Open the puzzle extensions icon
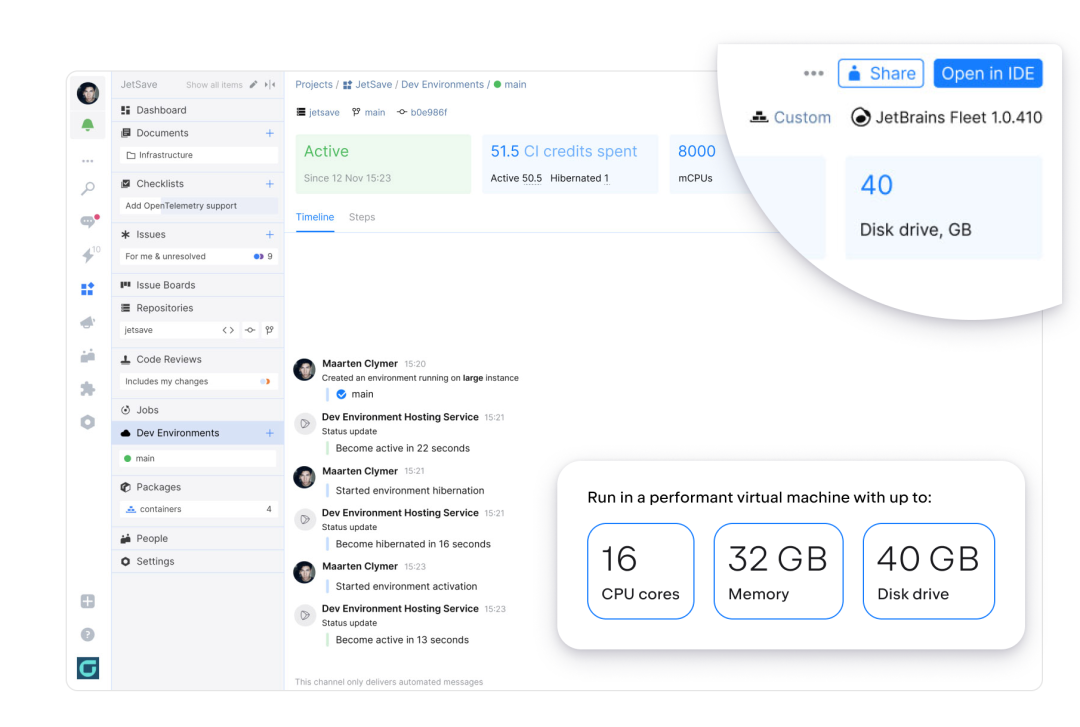This screenshot has width=1080, height=727. [87, 389]
